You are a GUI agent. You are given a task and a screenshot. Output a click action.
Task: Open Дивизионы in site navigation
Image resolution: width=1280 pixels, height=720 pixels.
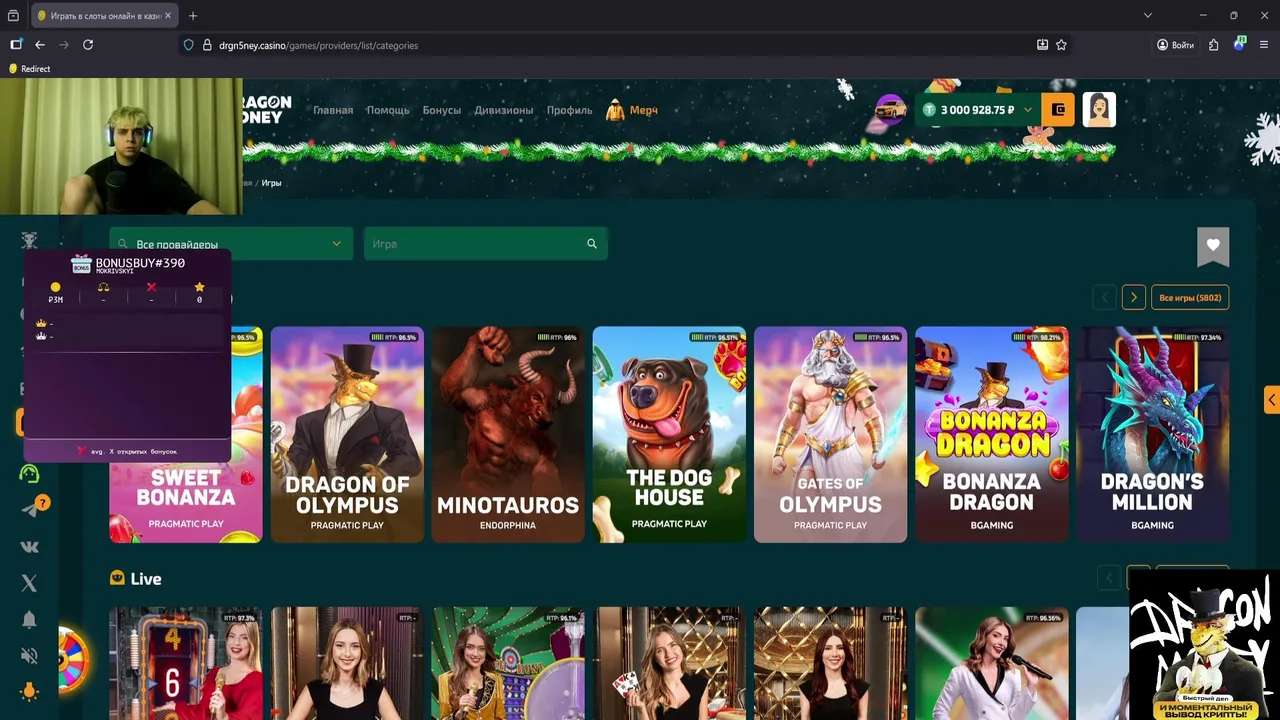(504, 110)
